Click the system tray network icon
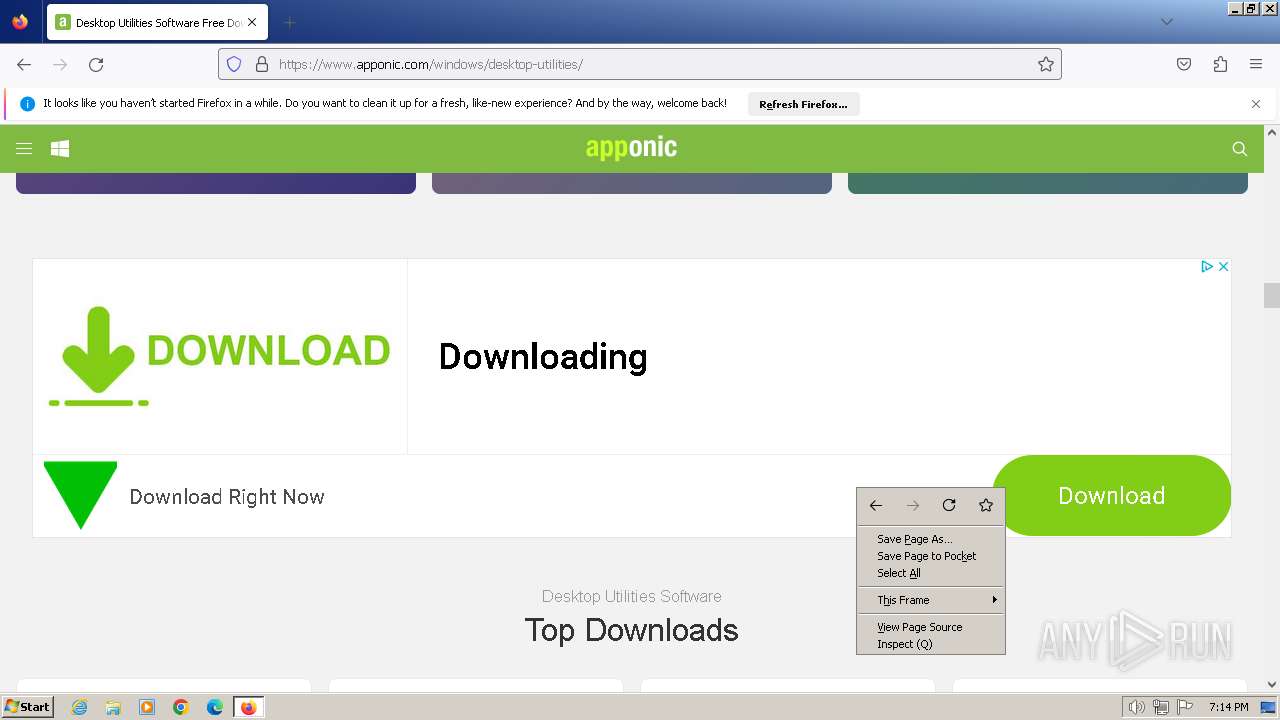This screenshot has height=720, width=1280. point(1160,707)
